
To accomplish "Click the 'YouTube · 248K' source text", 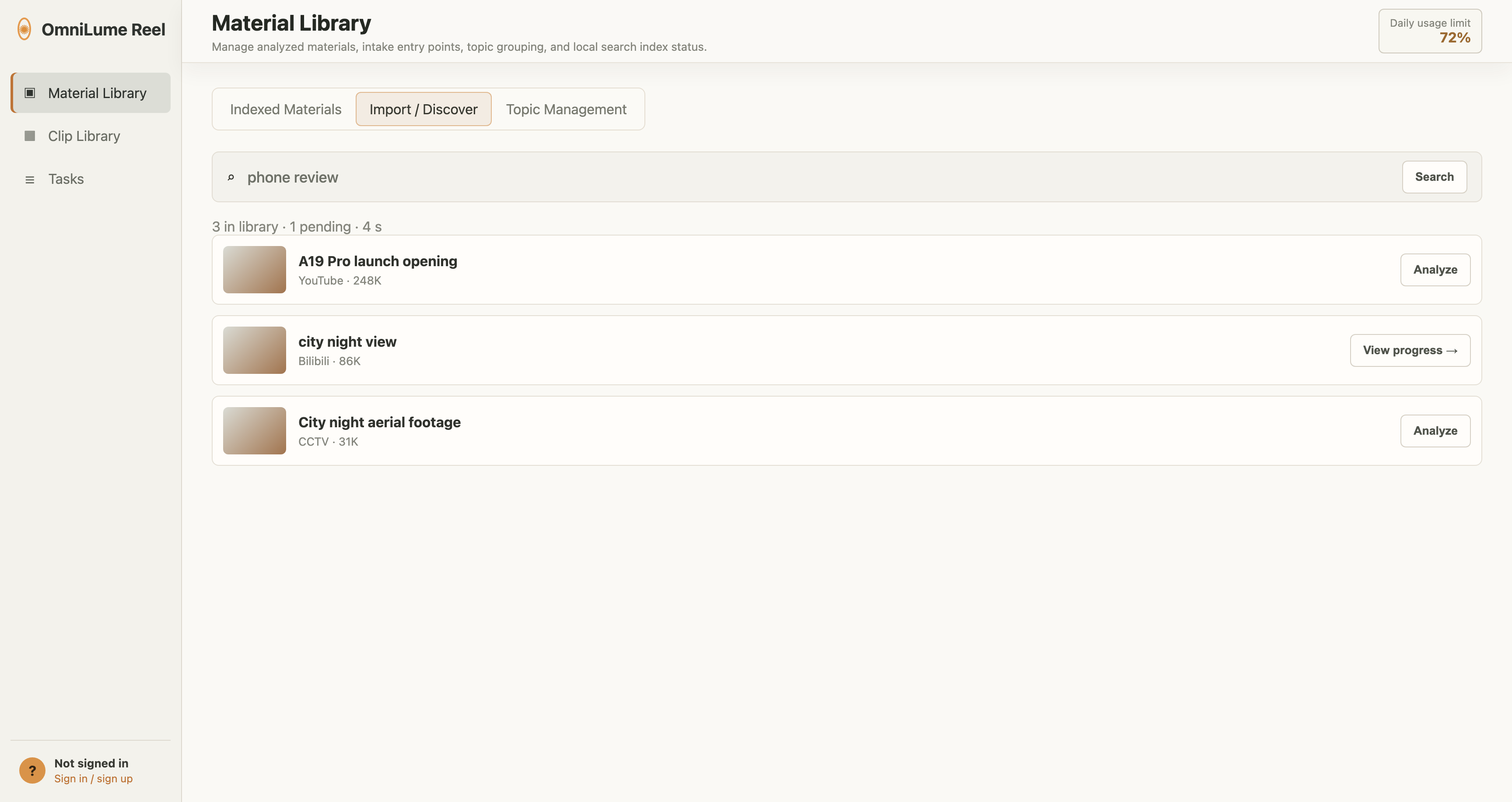I will (x=340, y=281).
